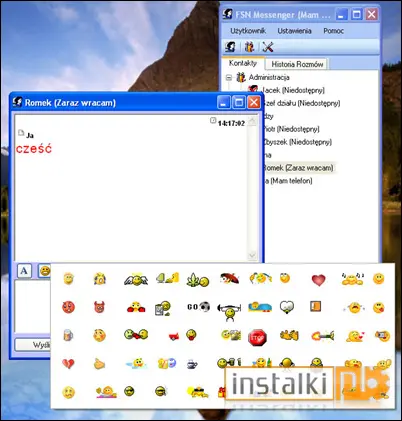Insert the smiley sleeping in blue bed
The width and height of the screenshot is (402, 421).
(x=260, y=307)
